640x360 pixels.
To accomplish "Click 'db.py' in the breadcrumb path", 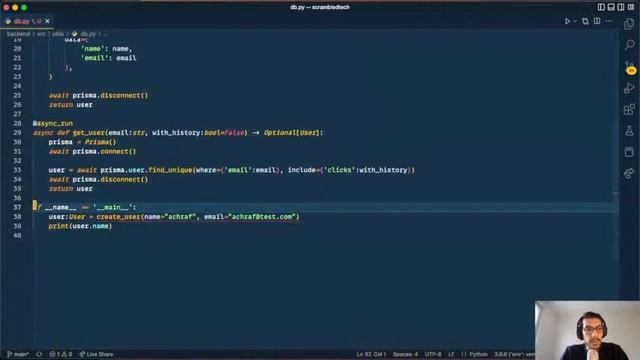I will coord(88,34).
